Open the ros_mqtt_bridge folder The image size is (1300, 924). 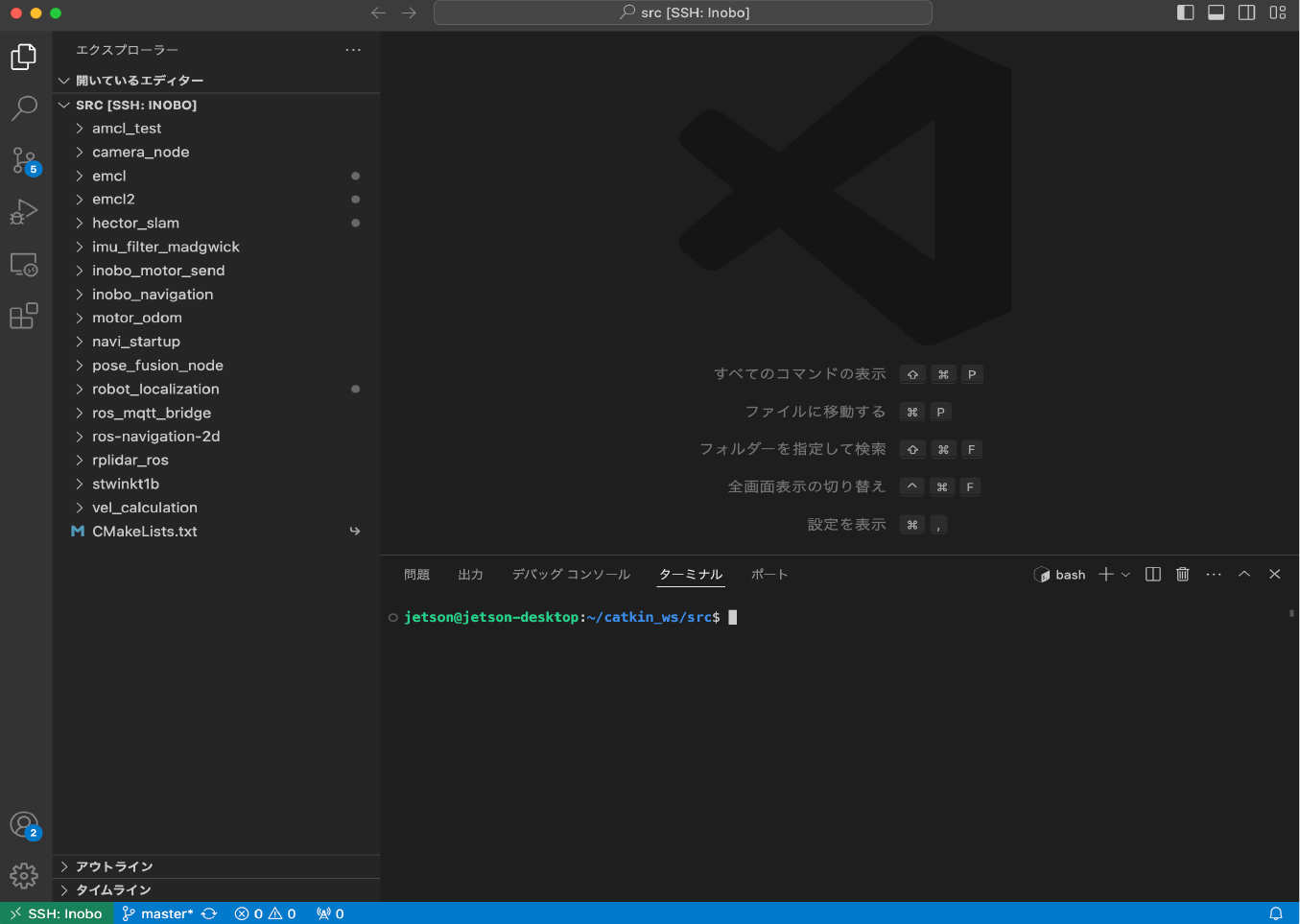click(x=217, y=413)
